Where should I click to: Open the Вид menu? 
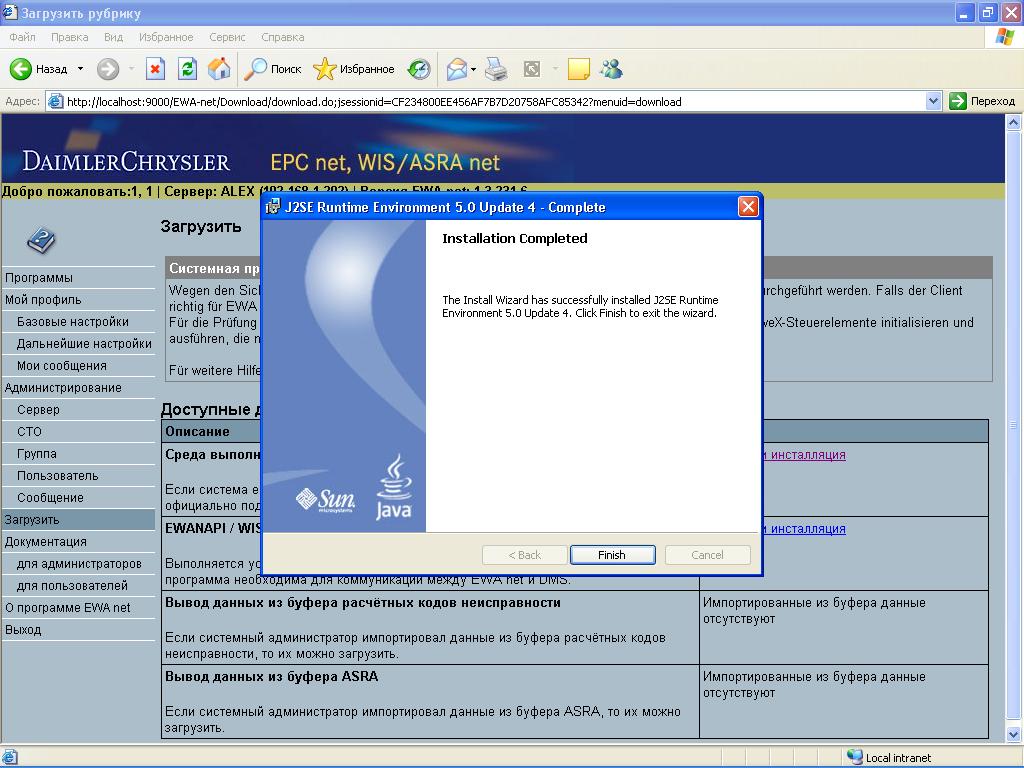coord(113,37)
